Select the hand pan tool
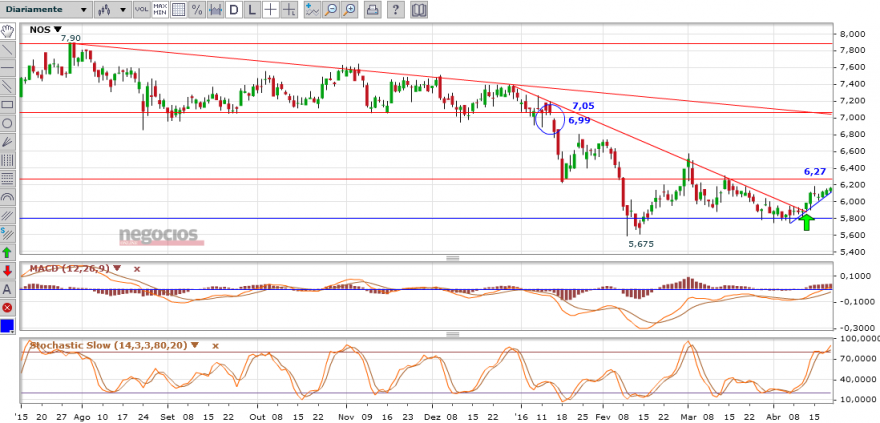 pos(7,31)
